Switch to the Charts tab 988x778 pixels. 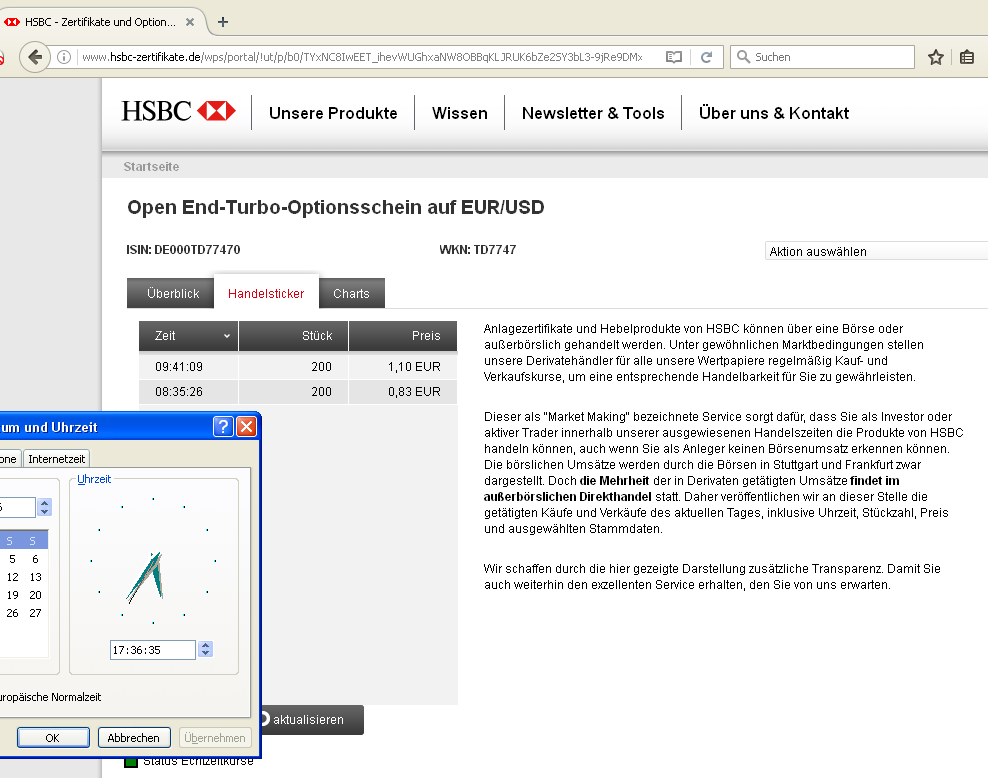tap(352, 294)
